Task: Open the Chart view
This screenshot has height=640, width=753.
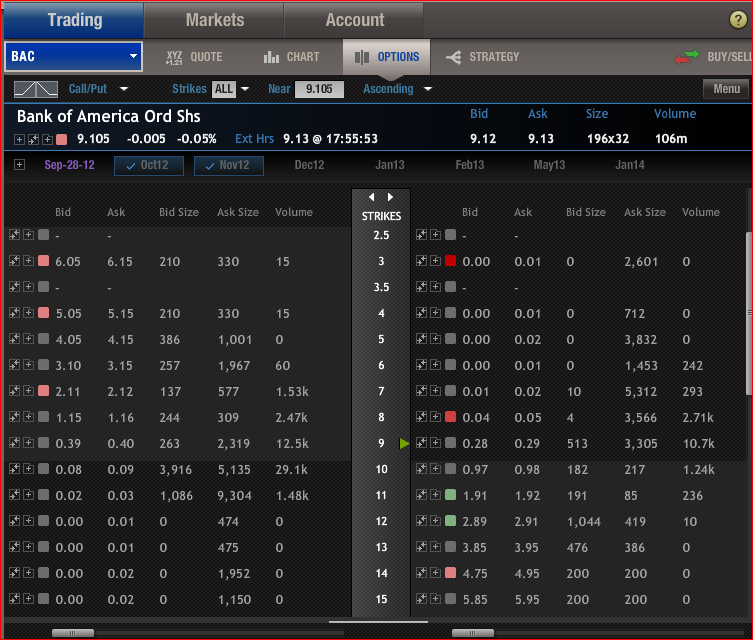Action: [x=291, y=57]
